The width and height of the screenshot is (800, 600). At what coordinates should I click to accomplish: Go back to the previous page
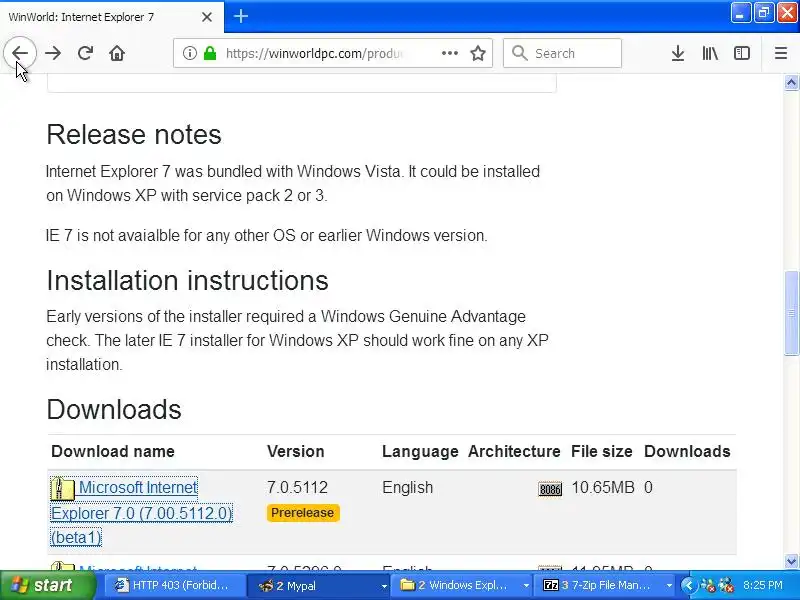(x=20, y=53)
